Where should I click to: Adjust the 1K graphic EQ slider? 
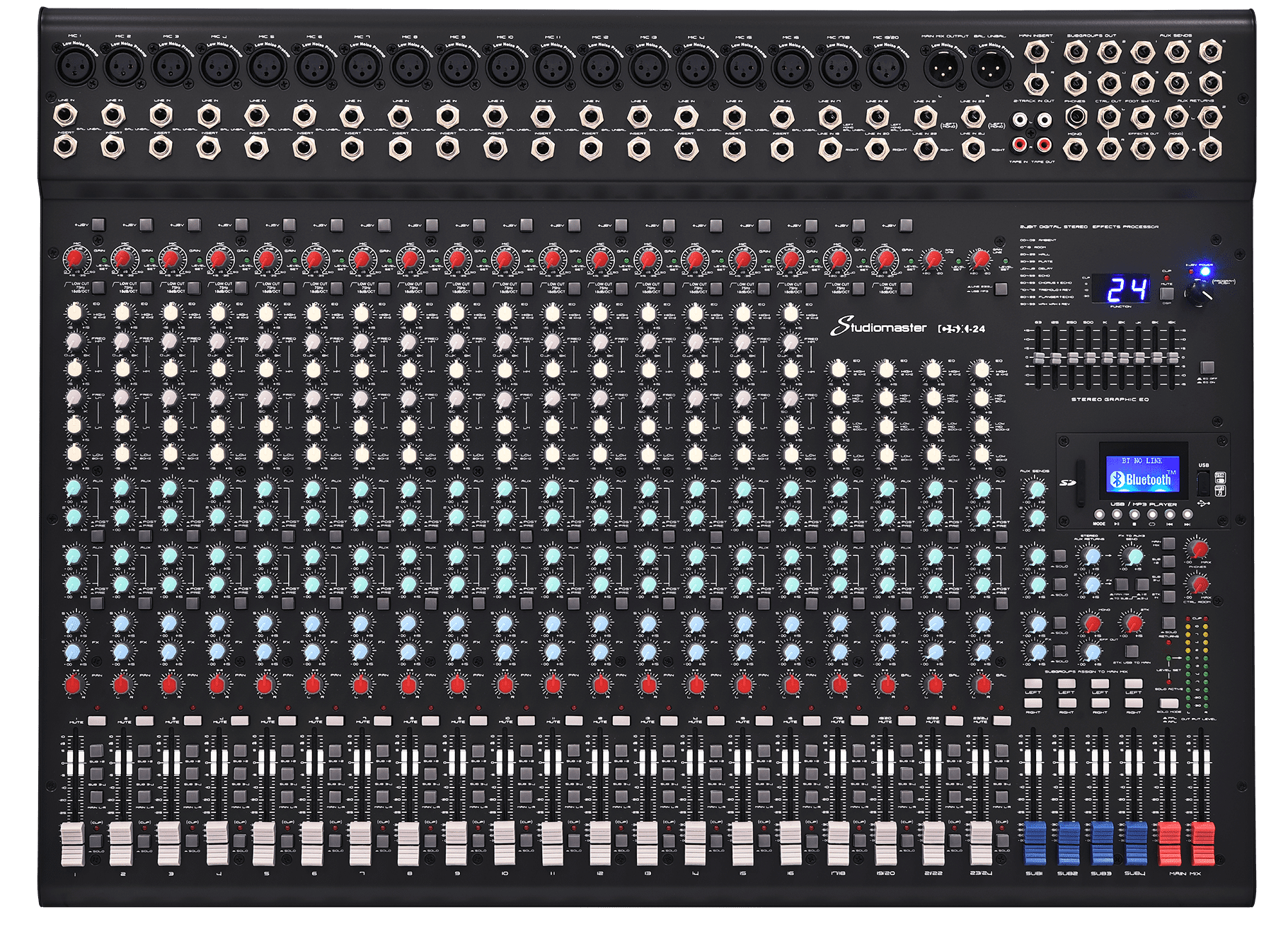tap(1106, 358)
